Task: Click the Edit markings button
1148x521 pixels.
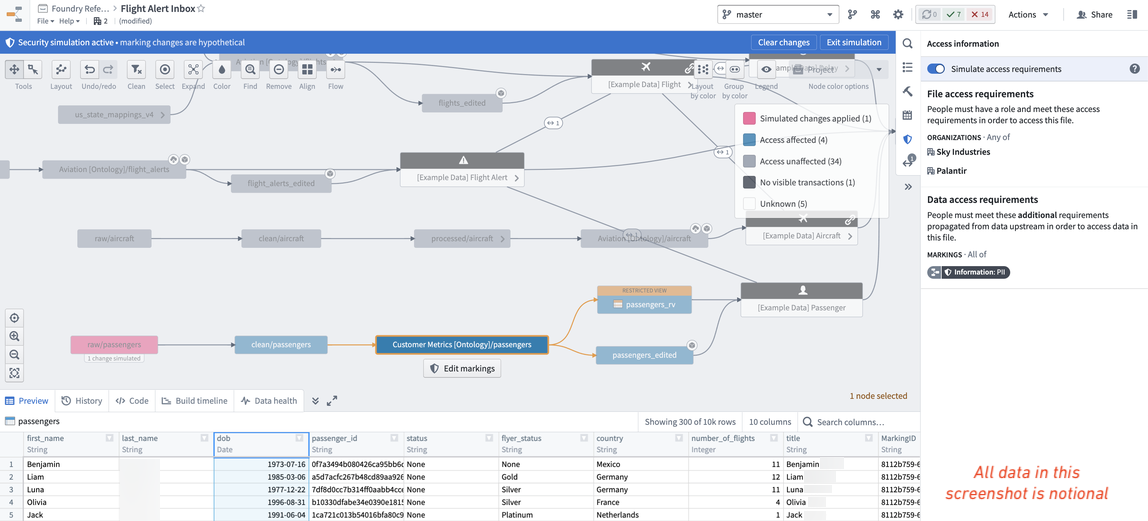Action: tap(461, 369)
